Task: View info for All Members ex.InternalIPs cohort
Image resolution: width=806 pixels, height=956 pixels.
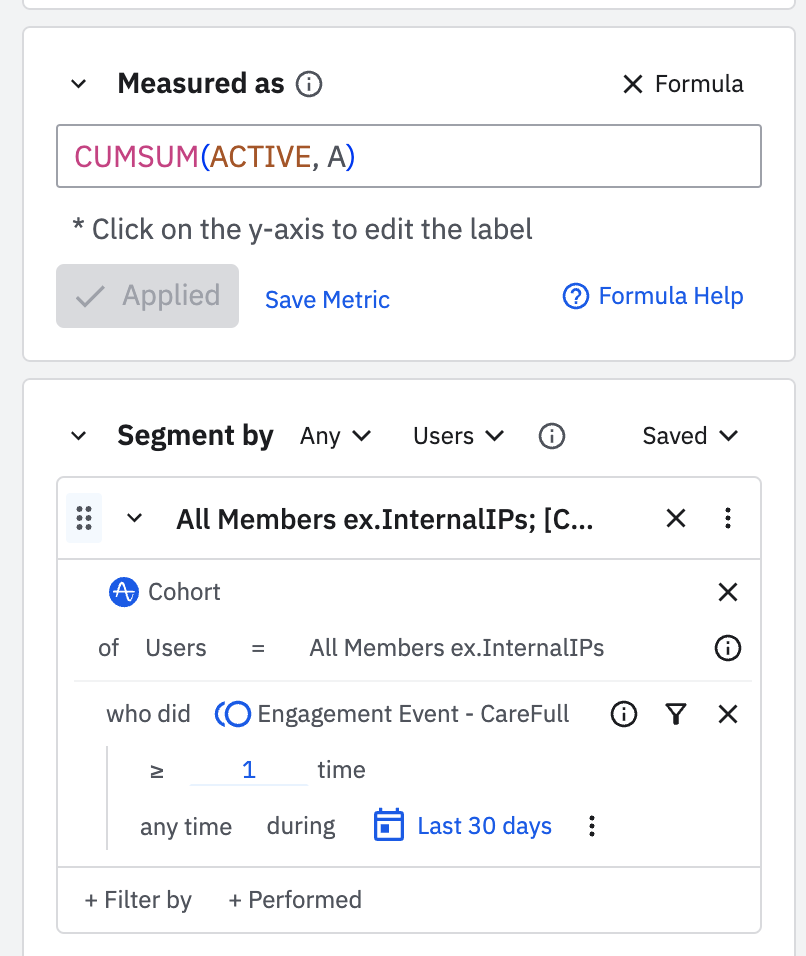Action: pyautogui.click(x=728, y=648)
